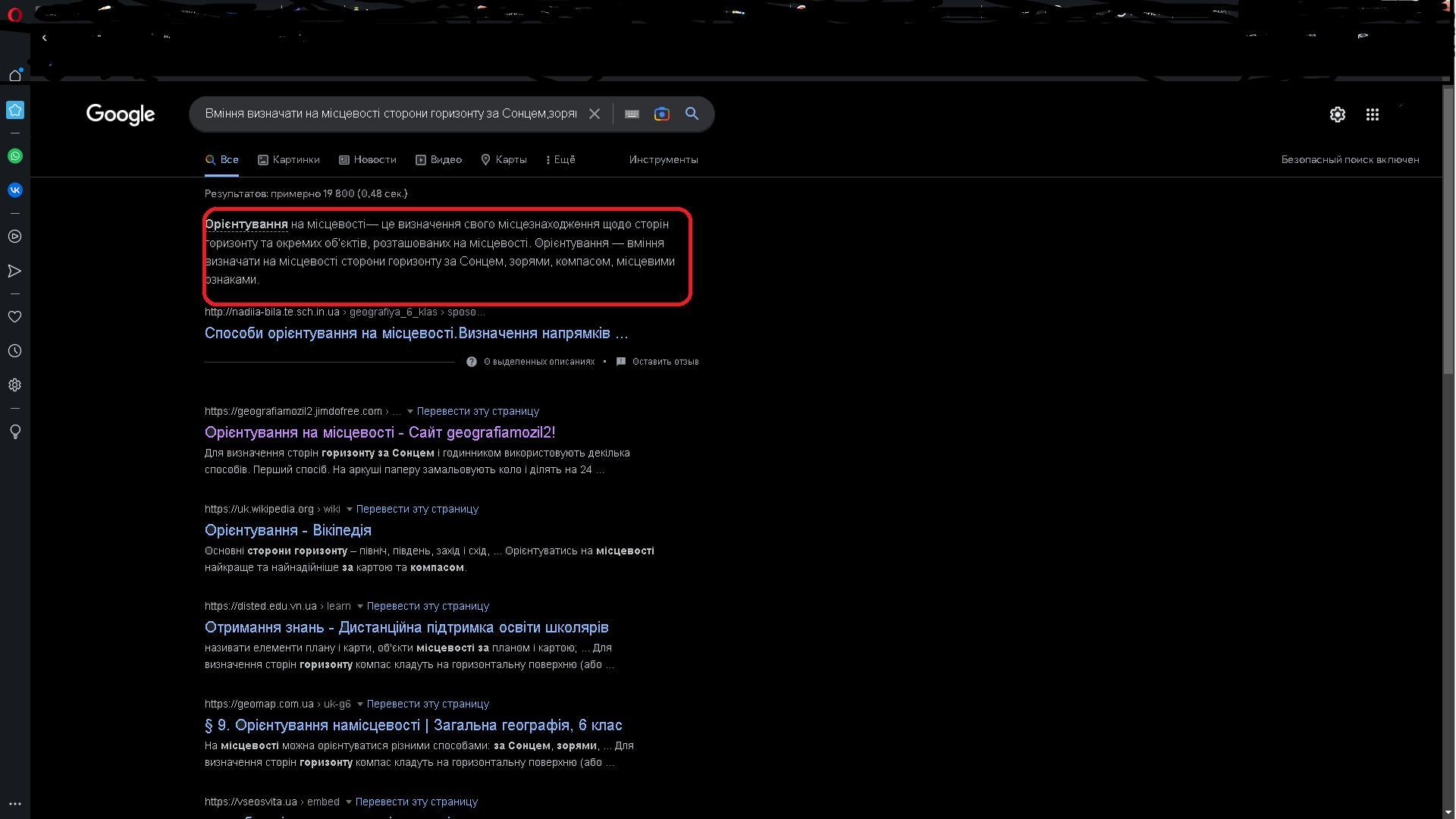Open Opera sidebar history clock icon
This screenshot has height=819, width=1456.
coord(15,351)
